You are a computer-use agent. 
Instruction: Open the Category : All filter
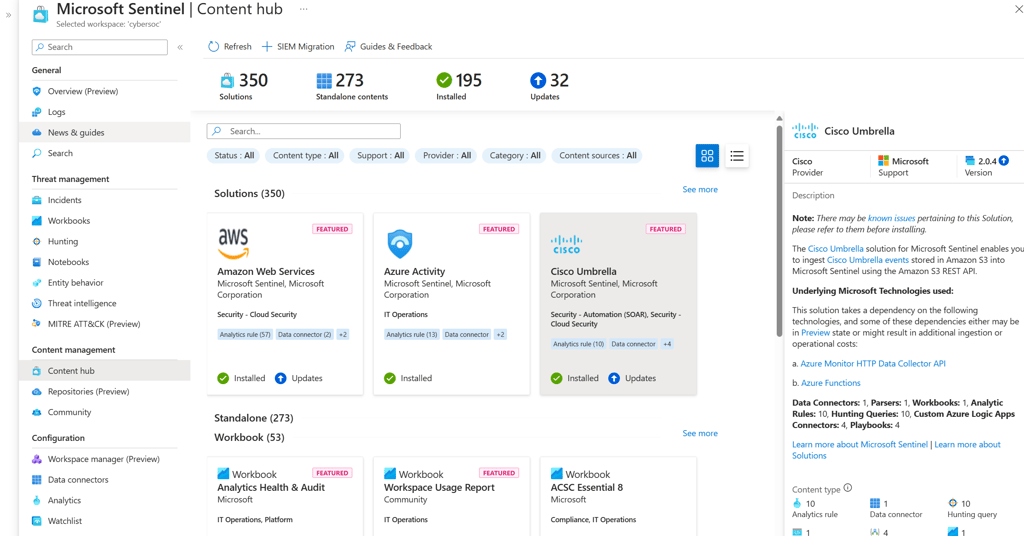tap(515, 155)
